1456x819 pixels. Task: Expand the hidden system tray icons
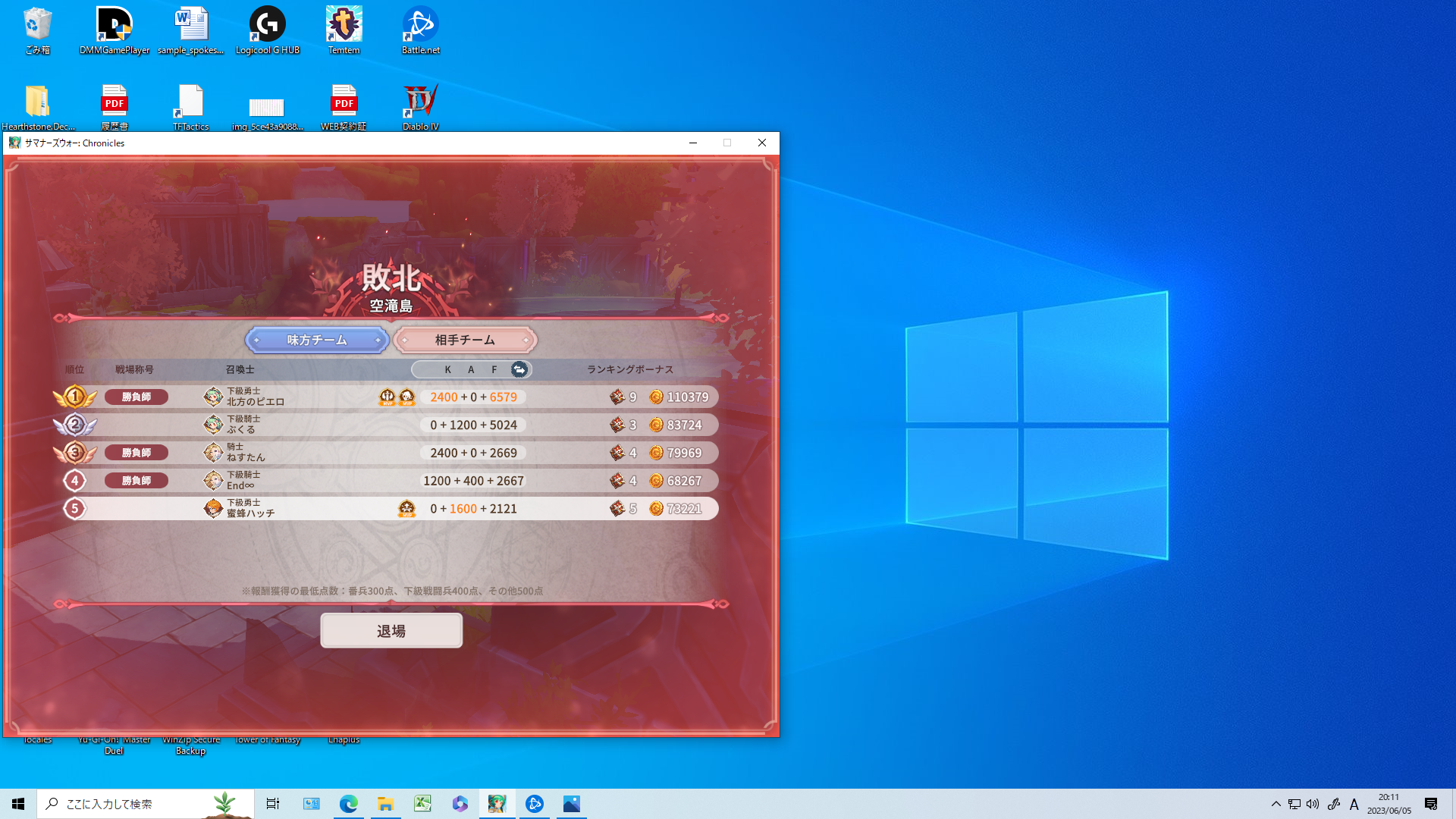(1276, 804)
